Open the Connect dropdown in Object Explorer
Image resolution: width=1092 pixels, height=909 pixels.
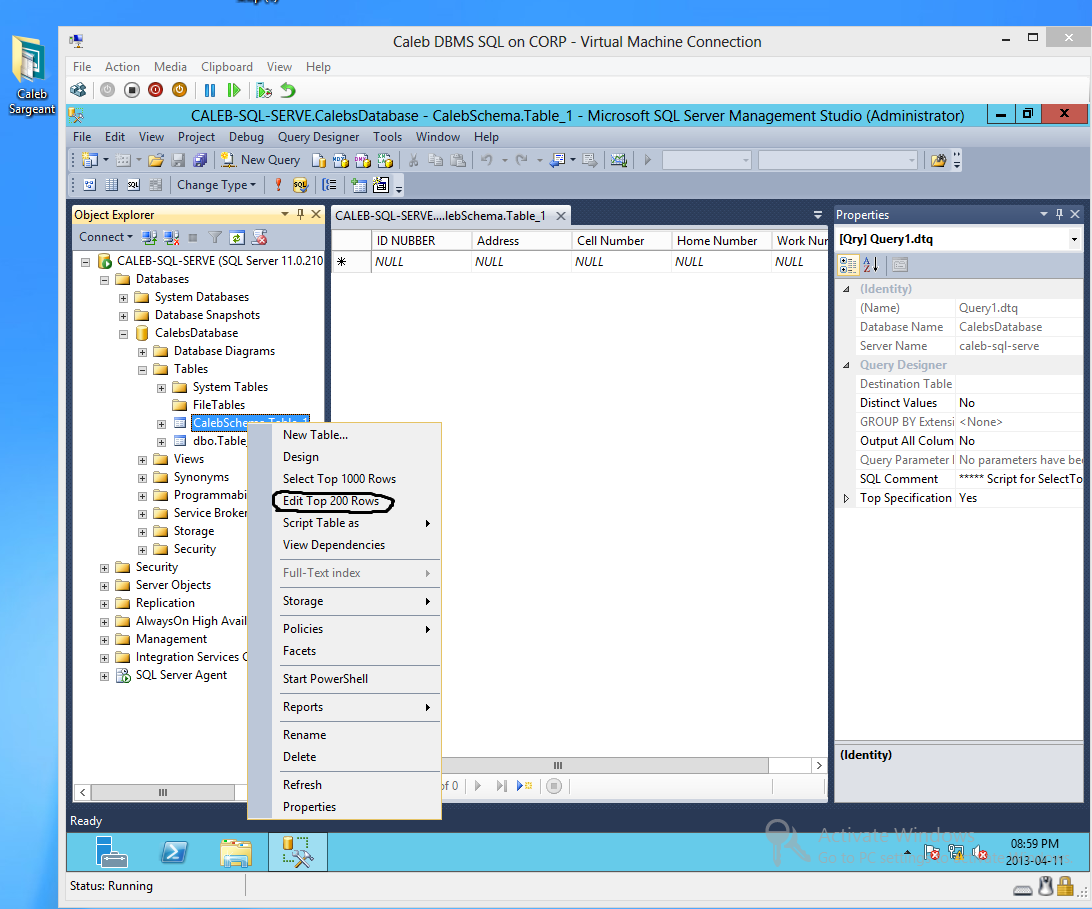click(106, 237)
